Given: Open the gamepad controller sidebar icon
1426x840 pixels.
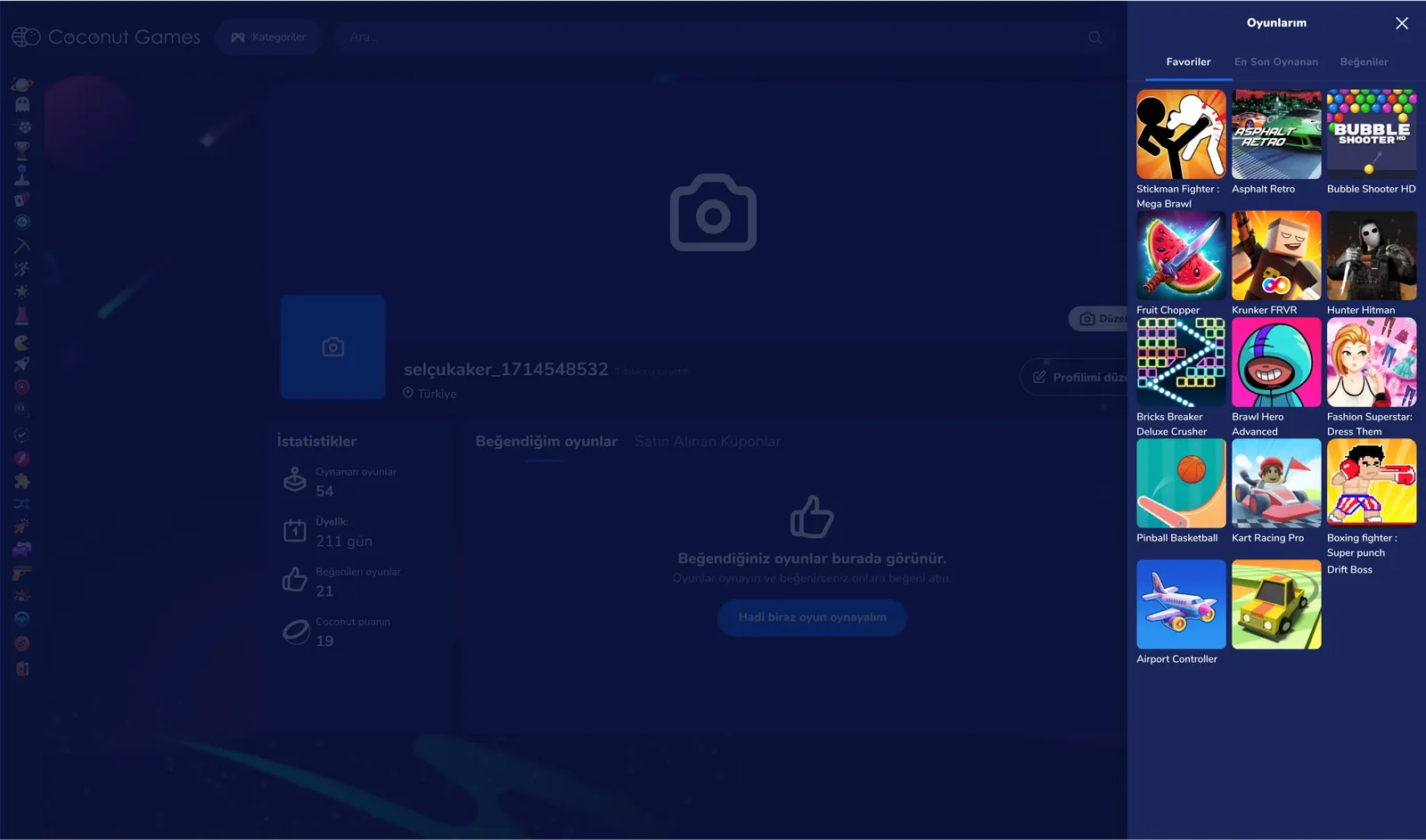Looking at the screenshot, I should [x=22, y=550].
